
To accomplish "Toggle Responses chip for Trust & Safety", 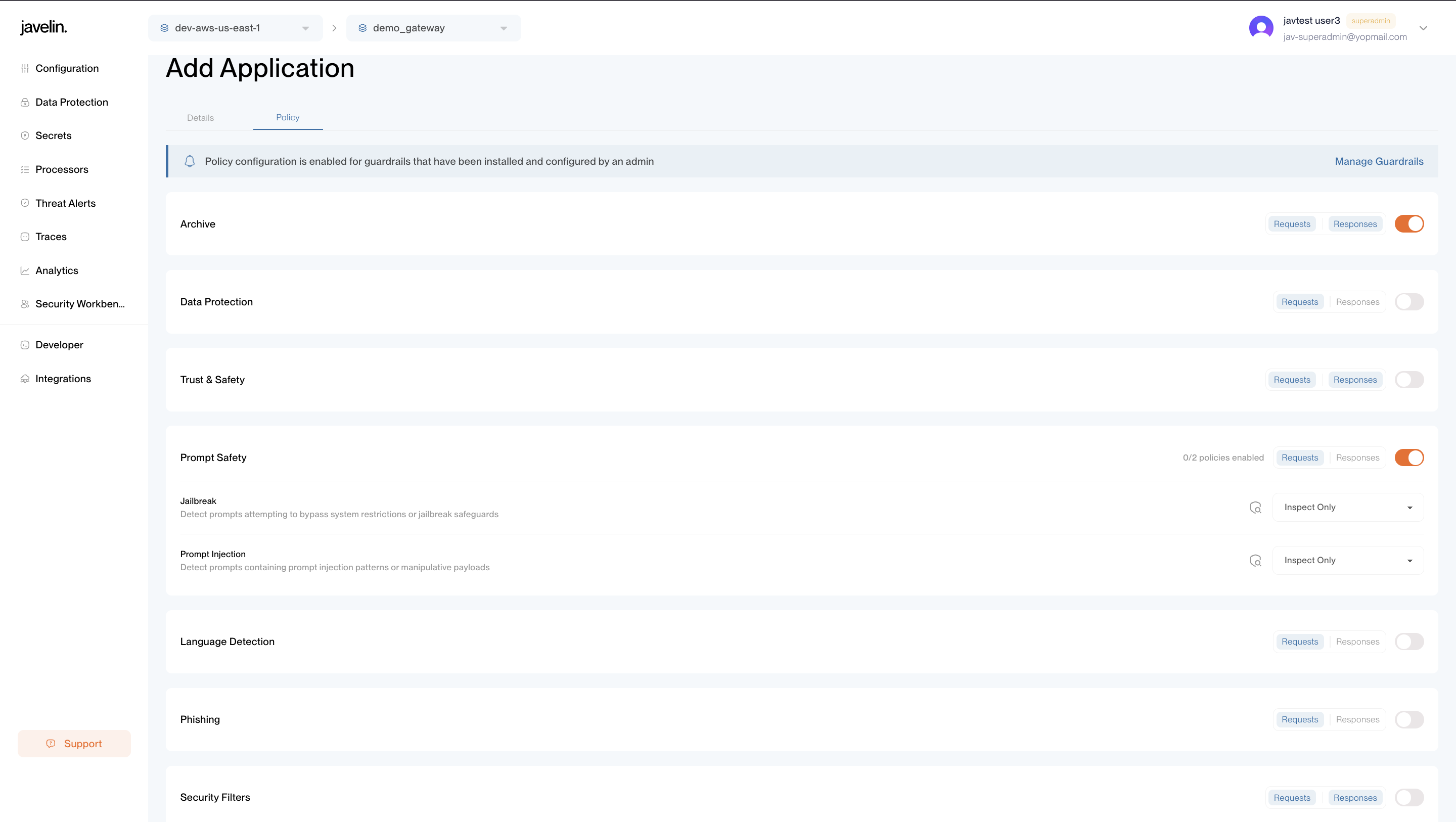I will [x=1355, y=380].
